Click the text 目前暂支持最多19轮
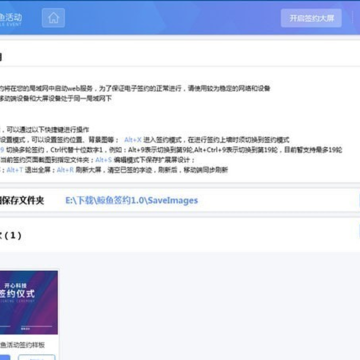360x360 pixels. click(313, 150)
